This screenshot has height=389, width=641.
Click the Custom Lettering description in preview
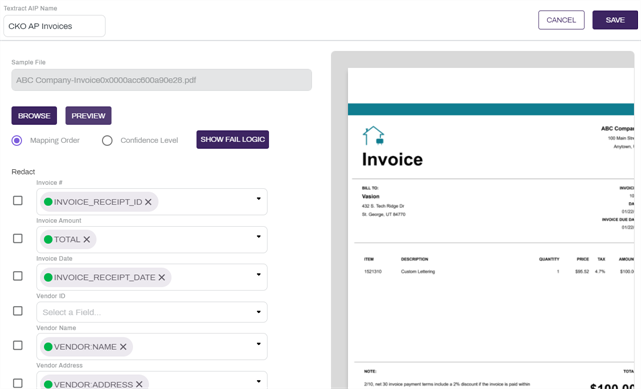(x=418, y=271)
